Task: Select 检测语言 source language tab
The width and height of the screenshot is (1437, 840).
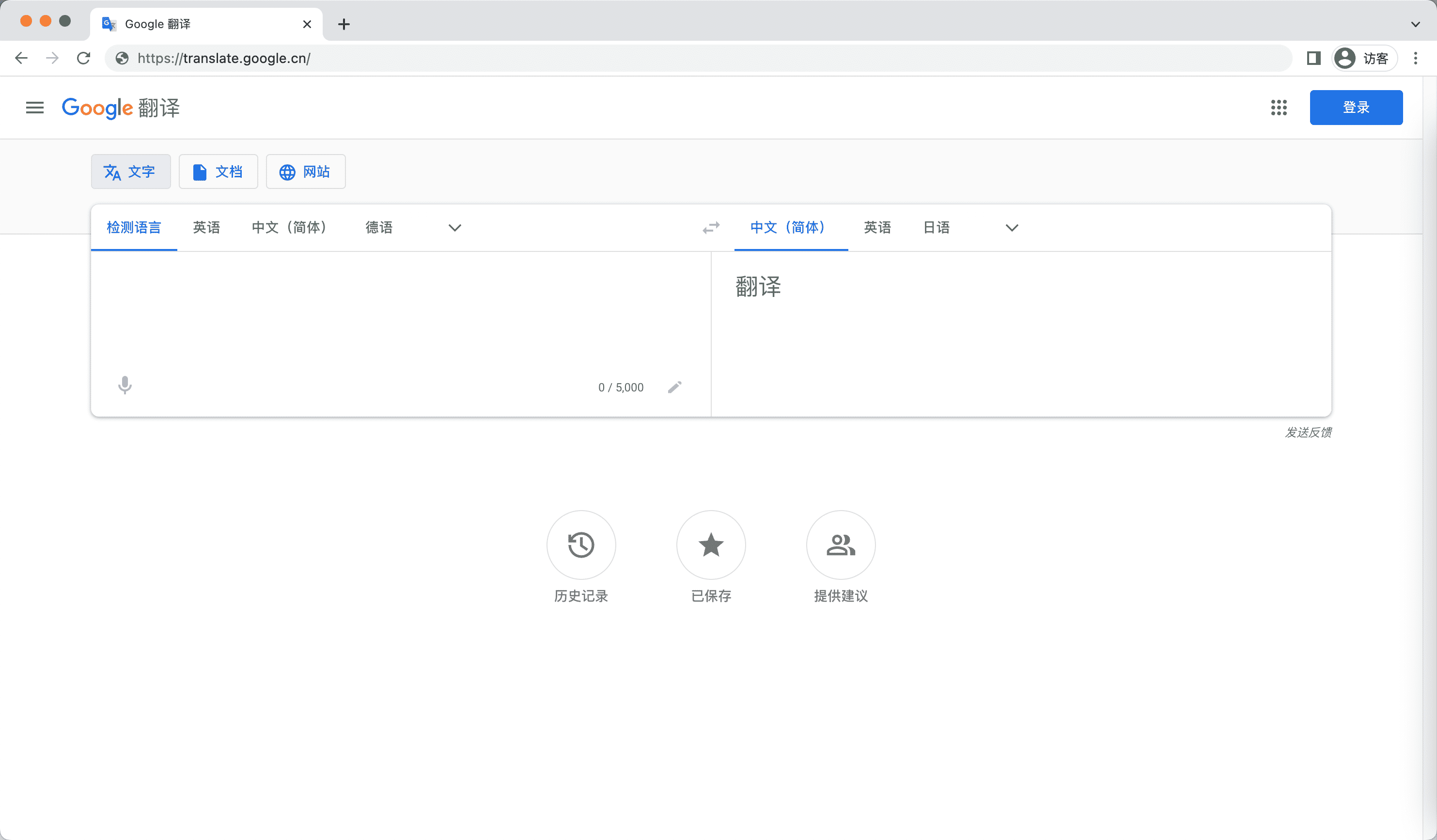Action: (x=134, y=228)
